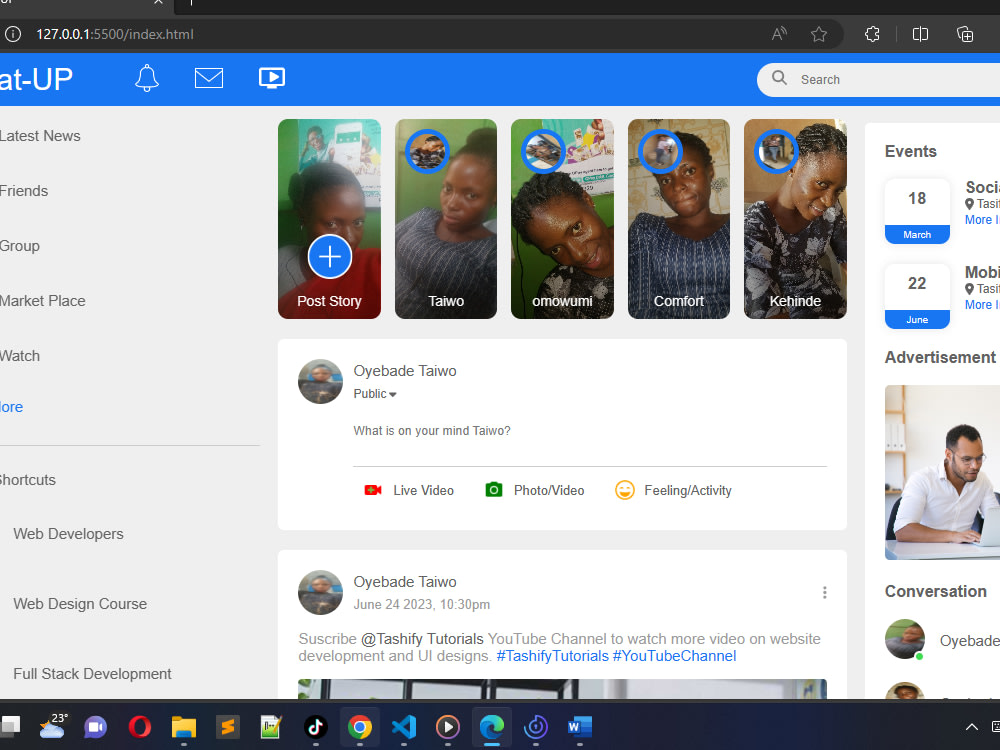
Task: Open the messages envelope icon
Action: click(x=209, y=78)
